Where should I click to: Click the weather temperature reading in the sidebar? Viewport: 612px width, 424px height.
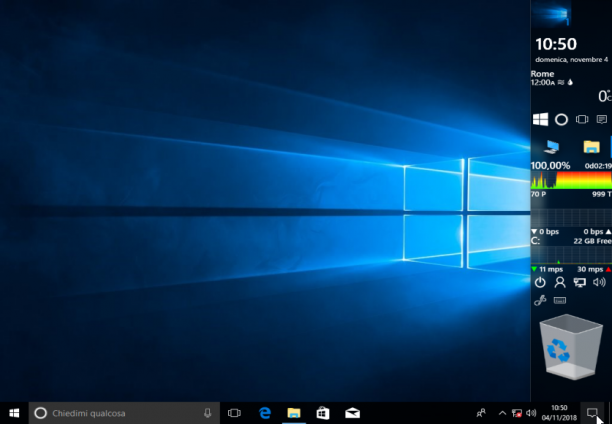tap(605, 96)
